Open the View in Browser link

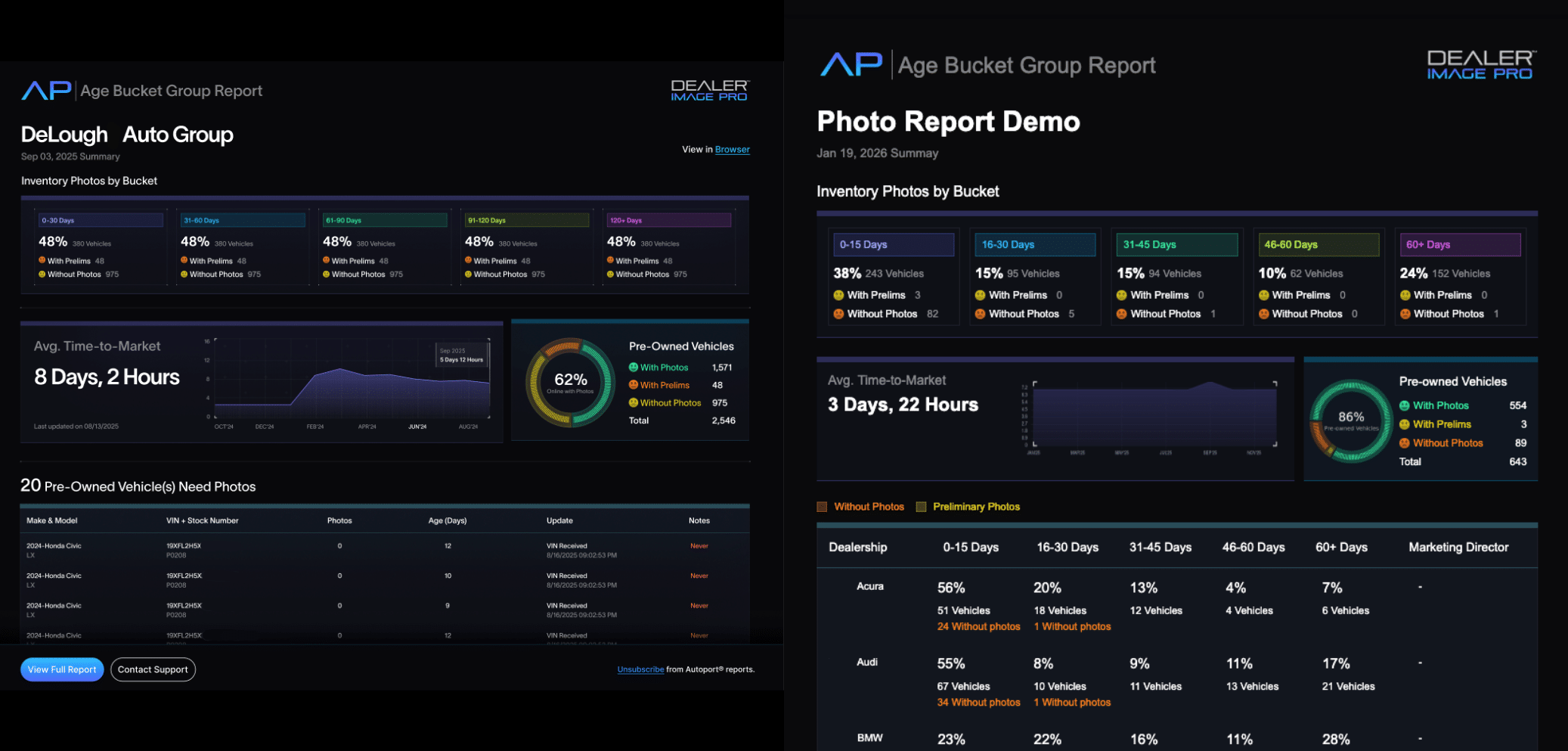tap(732, 150)
